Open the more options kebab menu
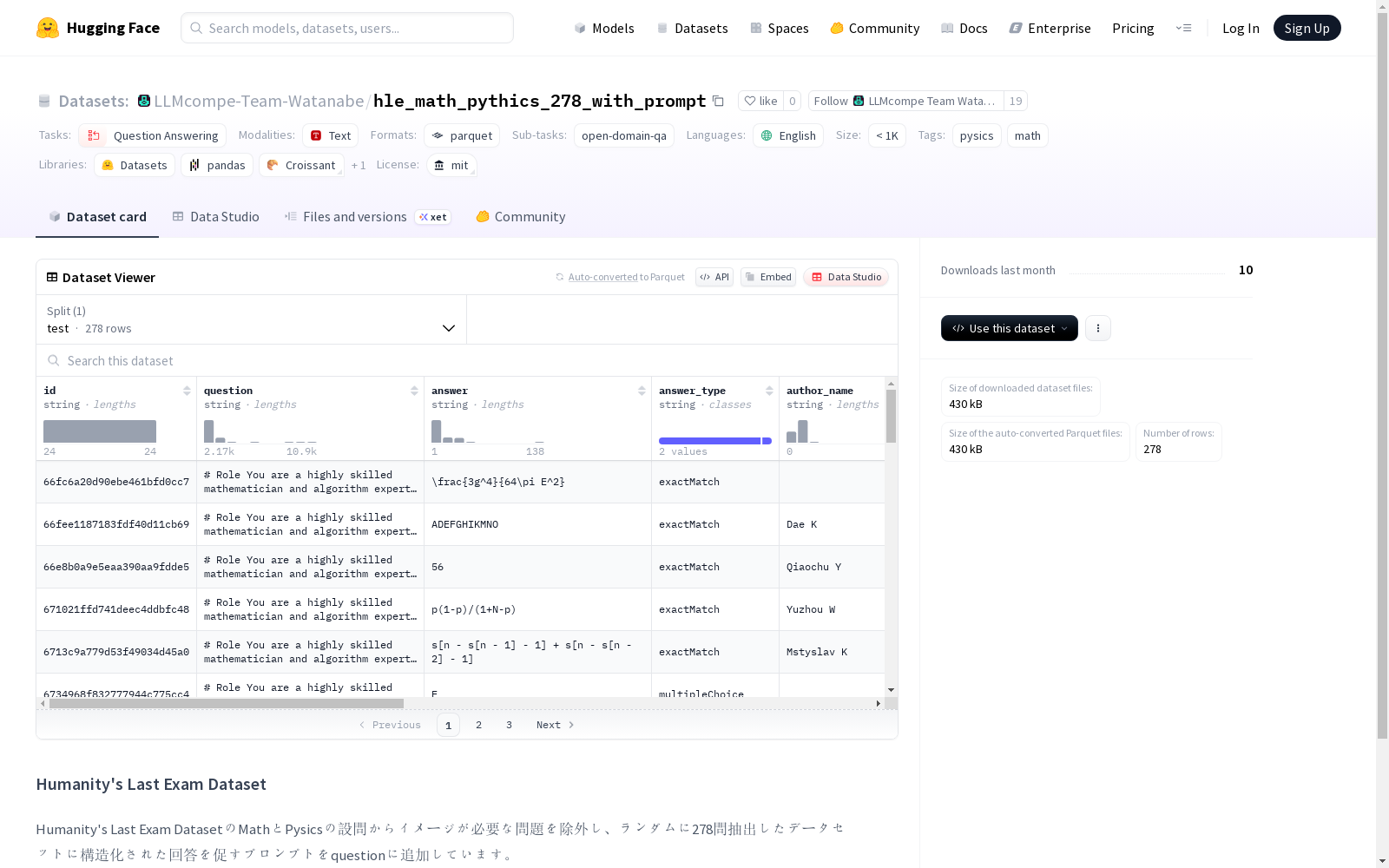Screen dimensions: 1389x868 click(1098, 328)
